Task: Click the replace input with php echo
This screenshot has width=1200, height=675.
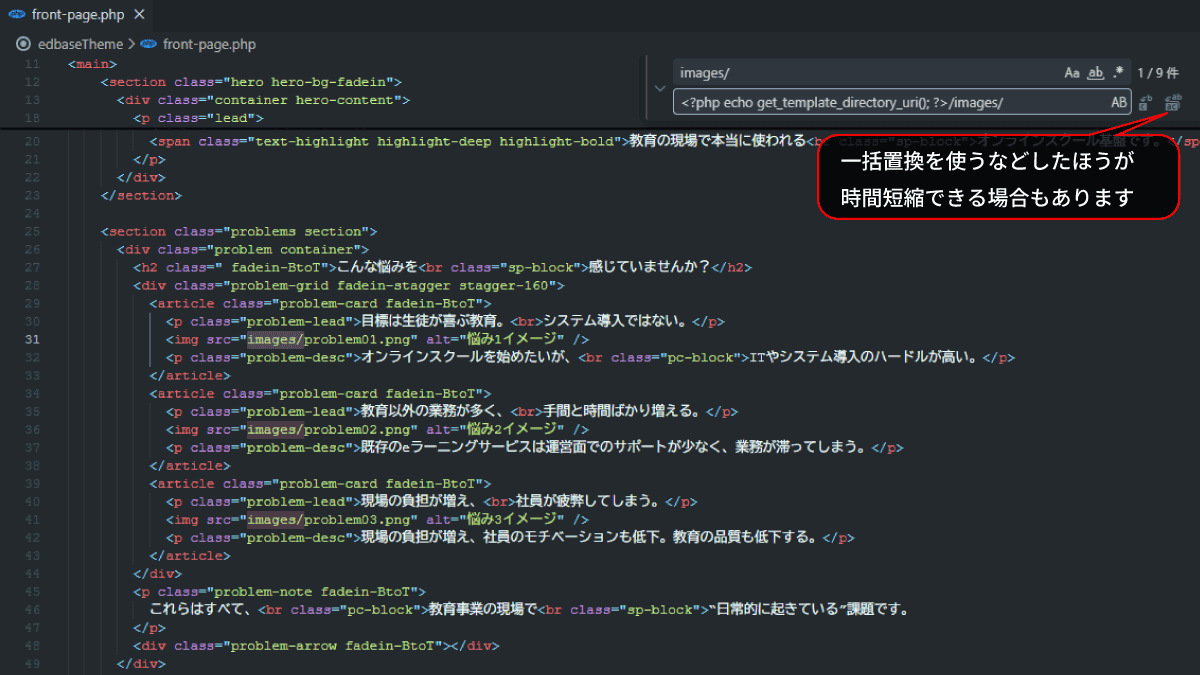Action: click(x=890, y=102)
